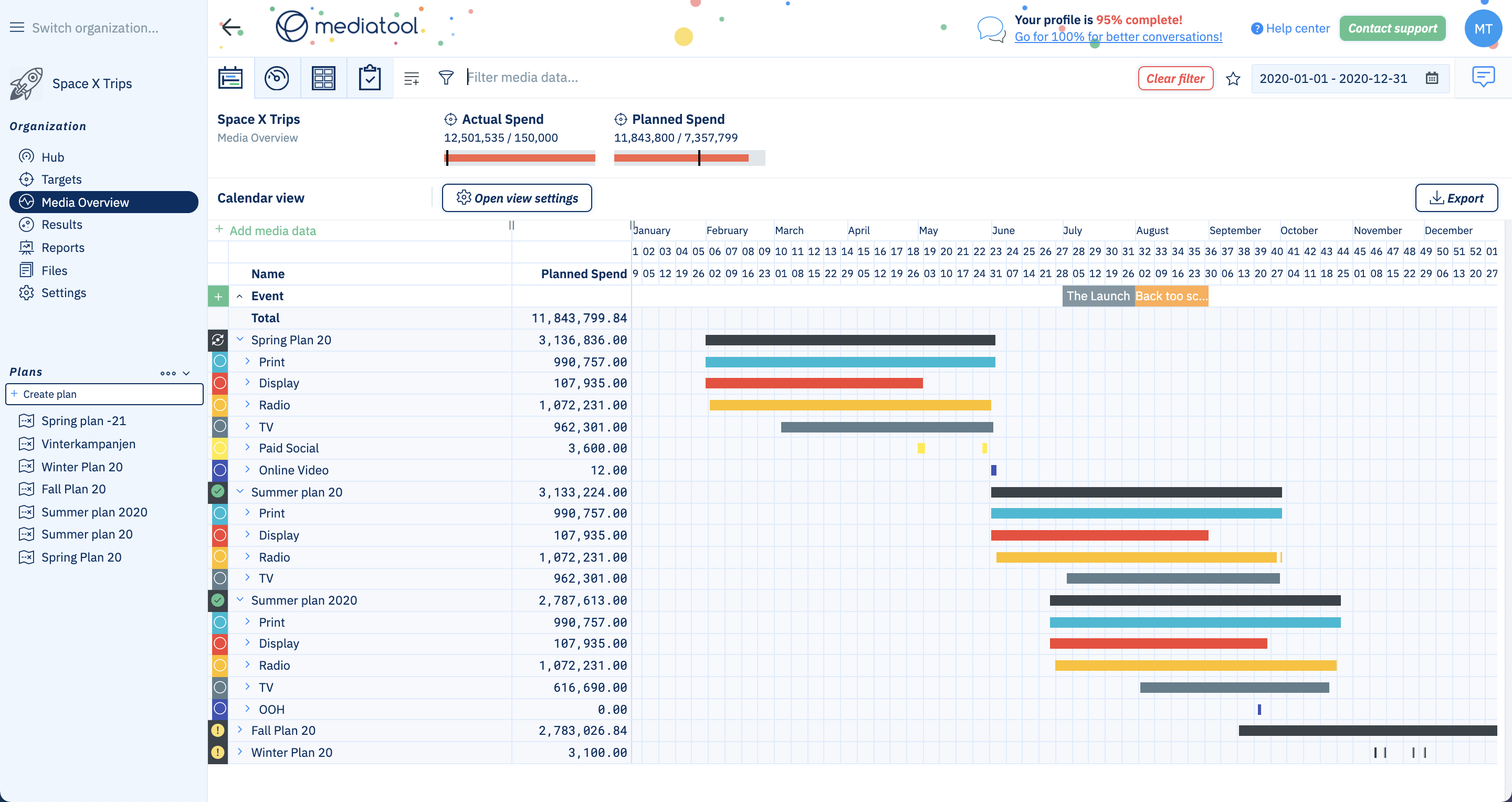
Task: Favorite this filter with the star icon
Action: pyautogui.click(x=1233, y=79)
